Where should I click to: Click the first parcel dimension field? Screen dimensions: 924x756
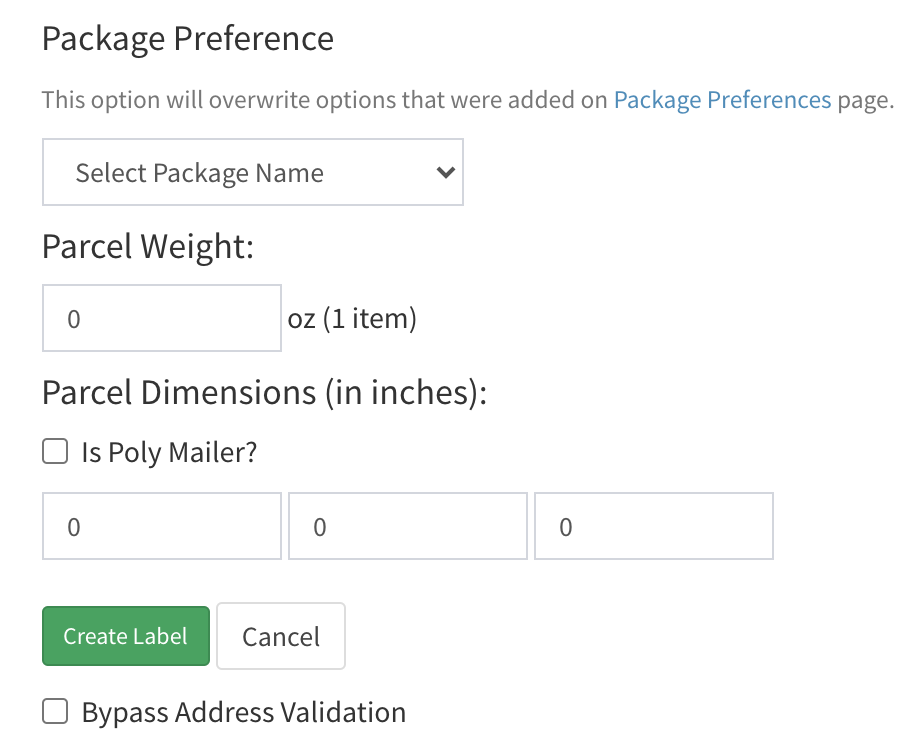[x=162, y=526]
